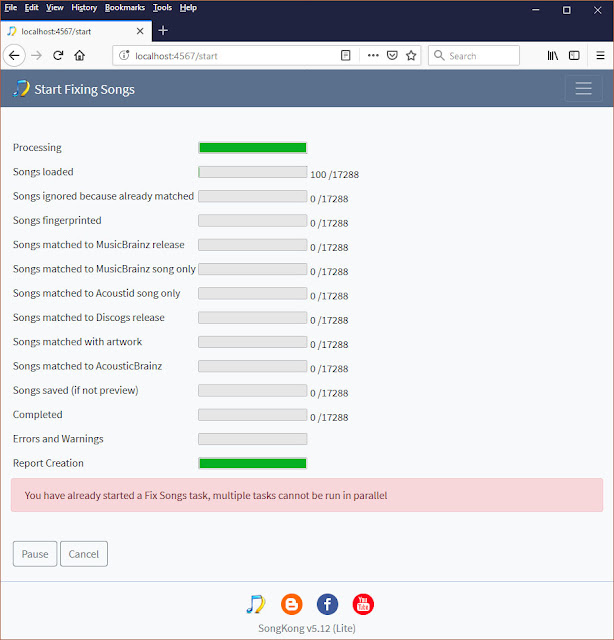Open the History menu
The image size is (614, 640).
click(x=84, y=8)
